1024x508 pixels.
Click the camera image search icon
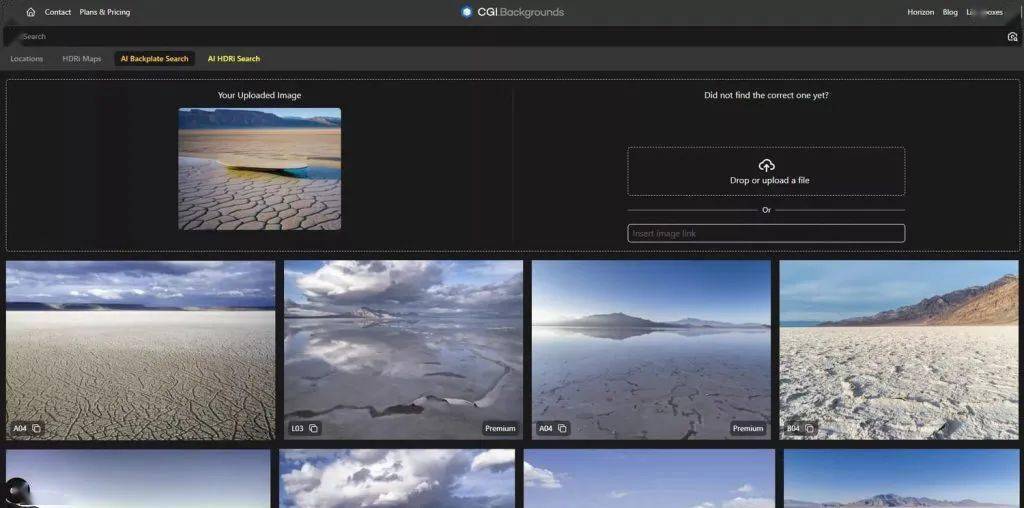tap(1012, 37)
